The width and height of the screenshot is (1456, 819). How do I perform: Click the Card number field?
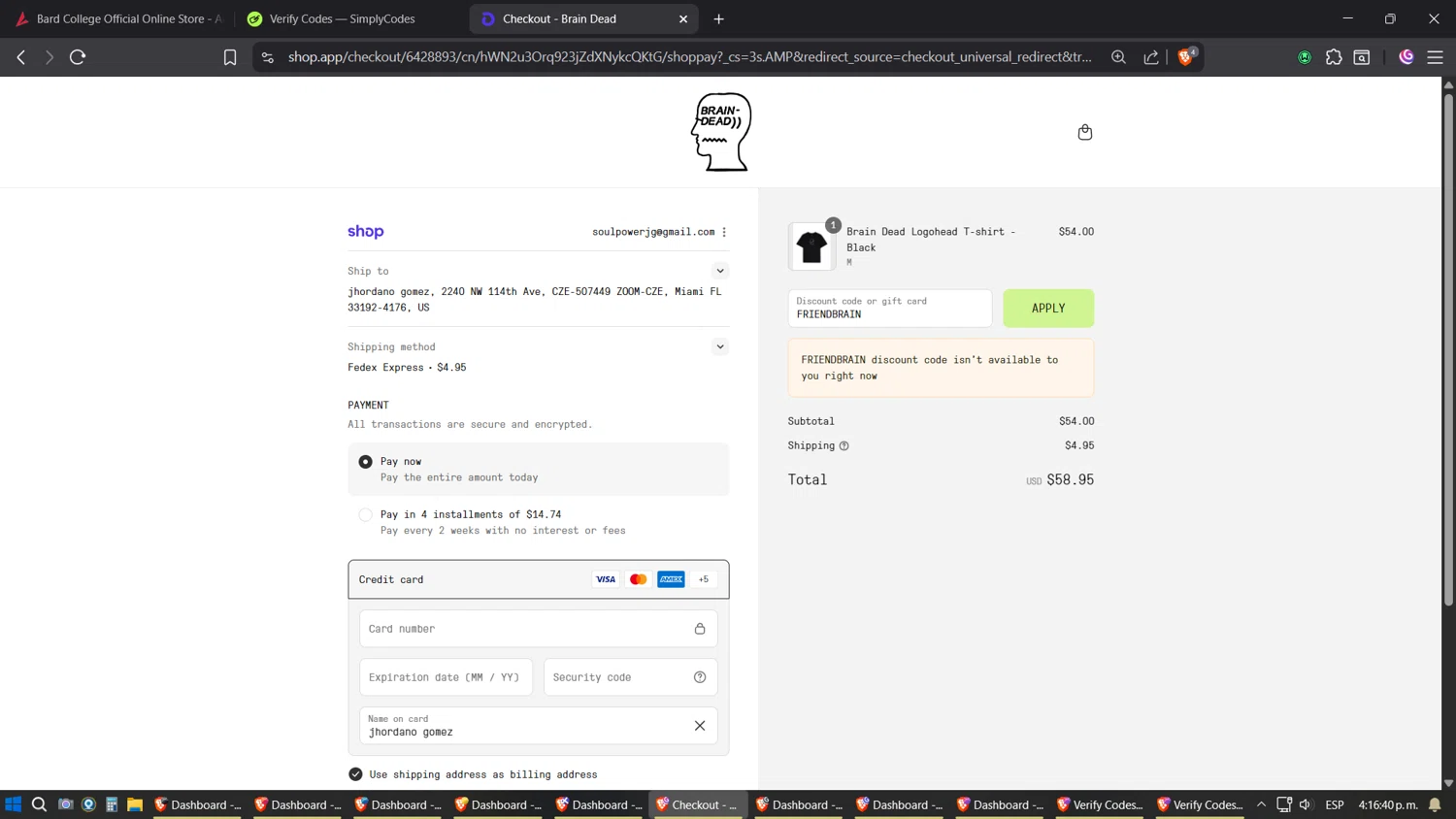539,629
